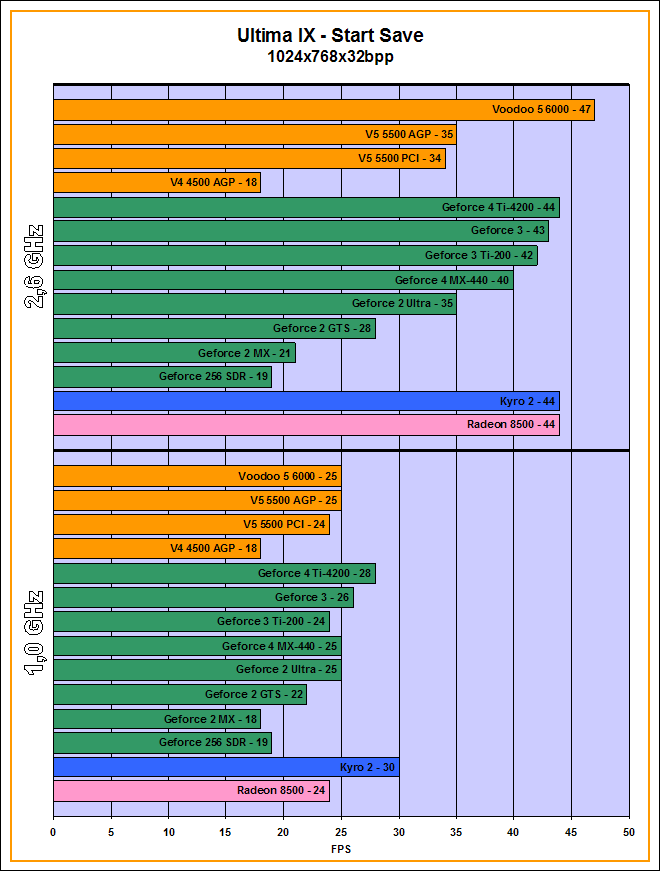Click the Geforce 4 Ti-4200 - 28 bar
The height and width of the screenshot is (871, 660).
coord(214,573)
